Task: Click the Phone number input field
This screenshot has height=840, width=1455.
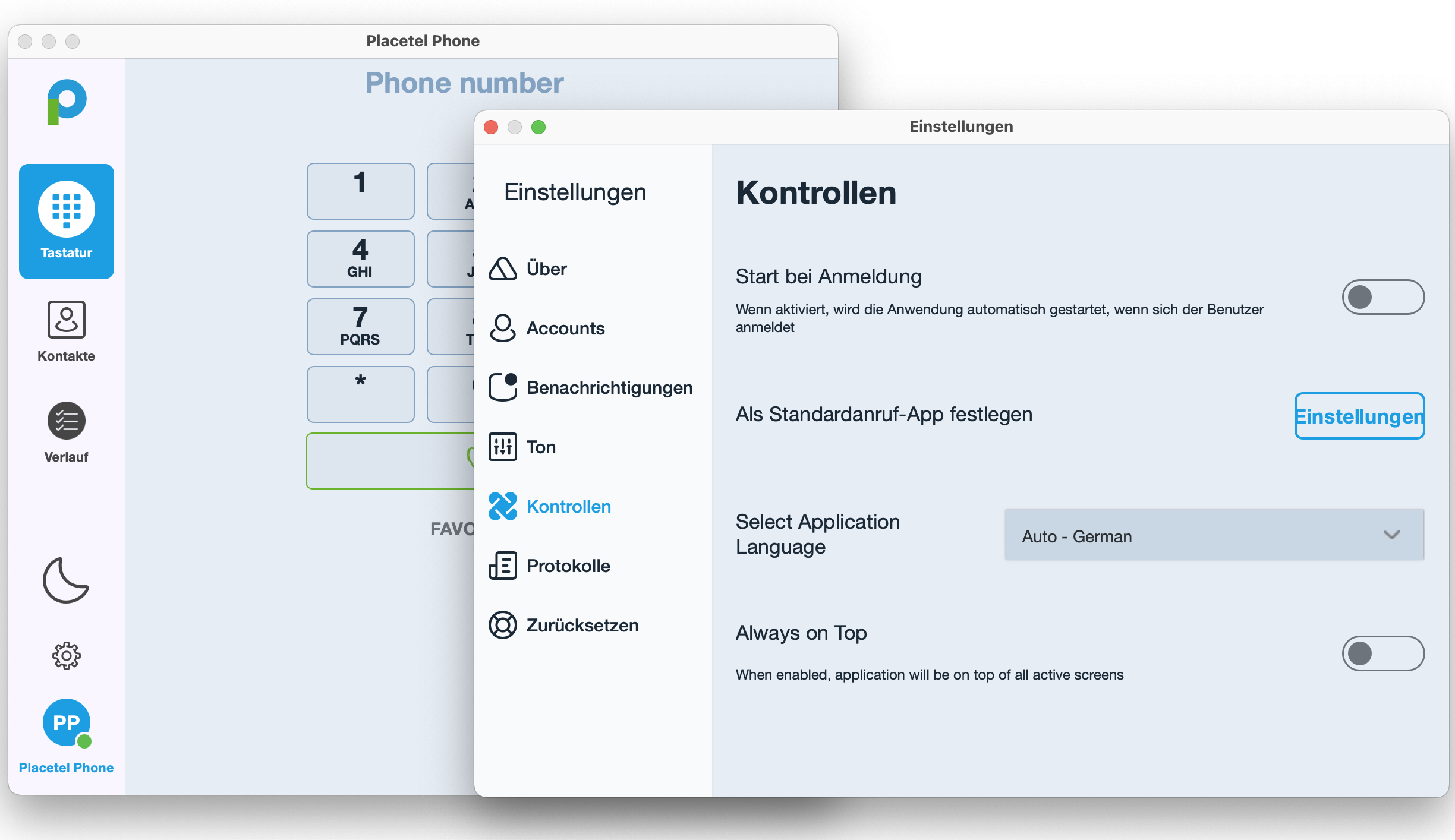Action: [464, 83]
